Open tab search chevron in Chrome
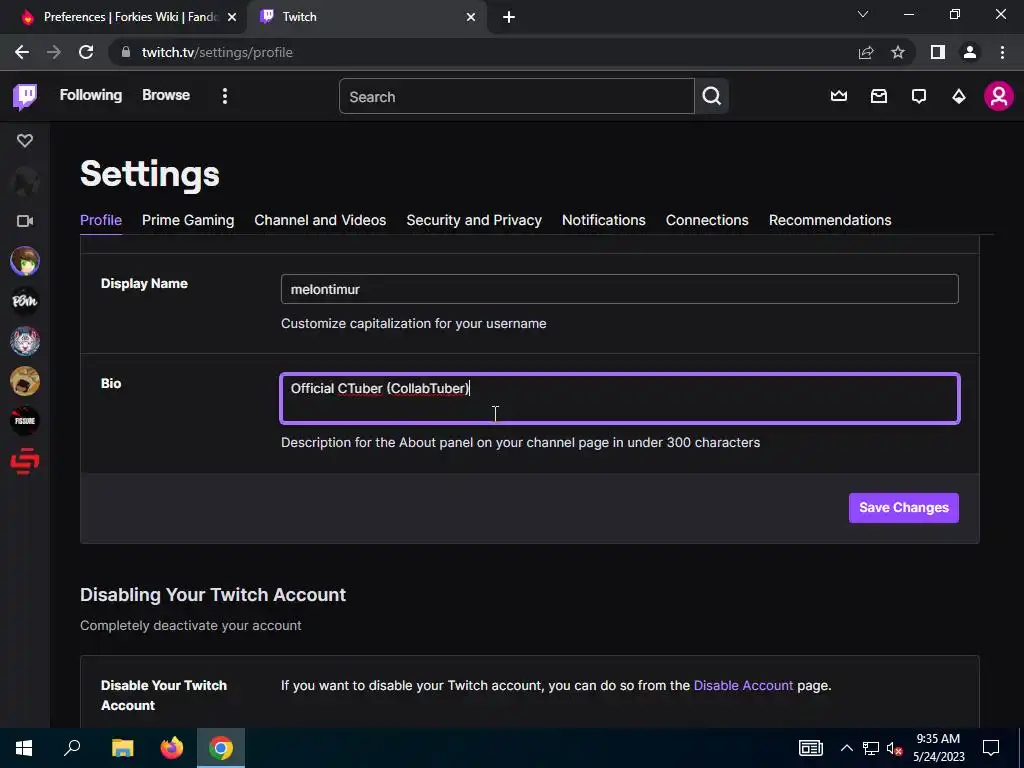1024x768 pixels. [863, 14]
